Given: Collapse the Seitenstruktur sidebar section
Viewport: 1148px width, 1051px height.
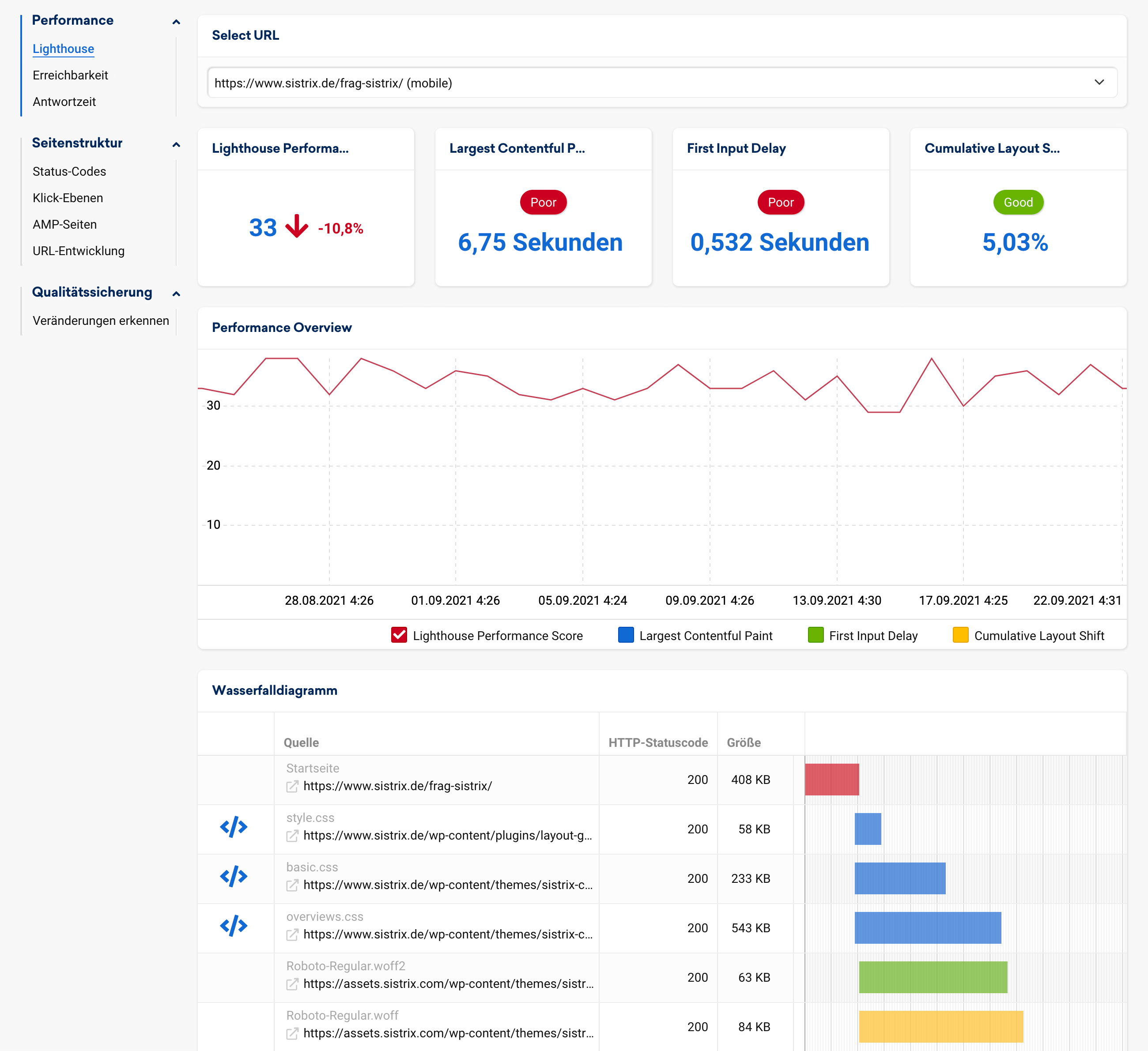Looking at the screenshot, I should [x=176, y=145].
